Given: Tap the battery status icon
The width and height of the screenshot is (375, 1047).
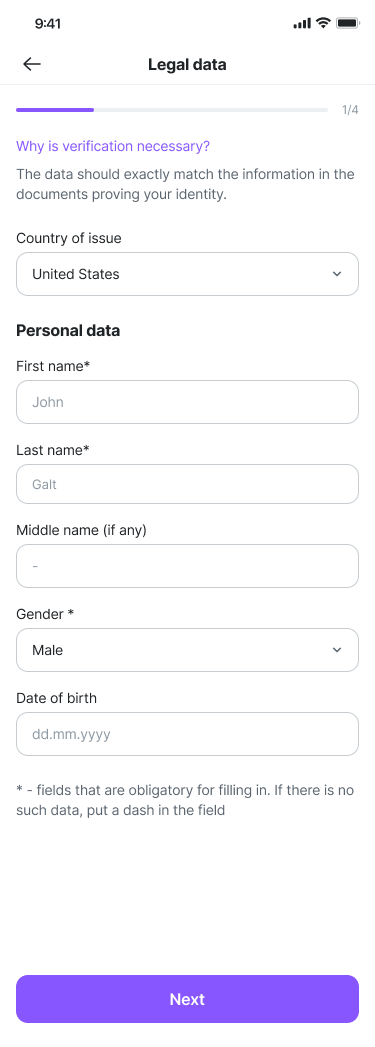Looking at the screenshot, I should tap(348, 23).
